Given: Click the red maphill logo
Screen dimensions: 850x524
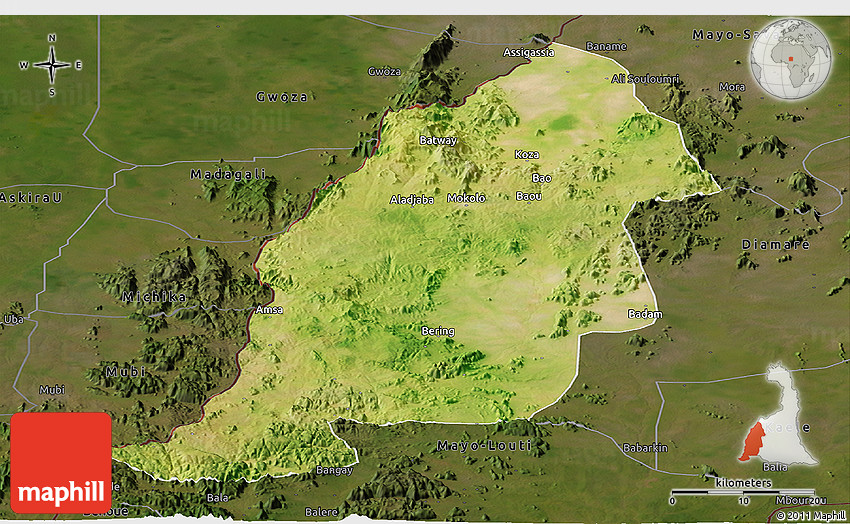Looking at the screenshot, I should click(x=61, y=463).
